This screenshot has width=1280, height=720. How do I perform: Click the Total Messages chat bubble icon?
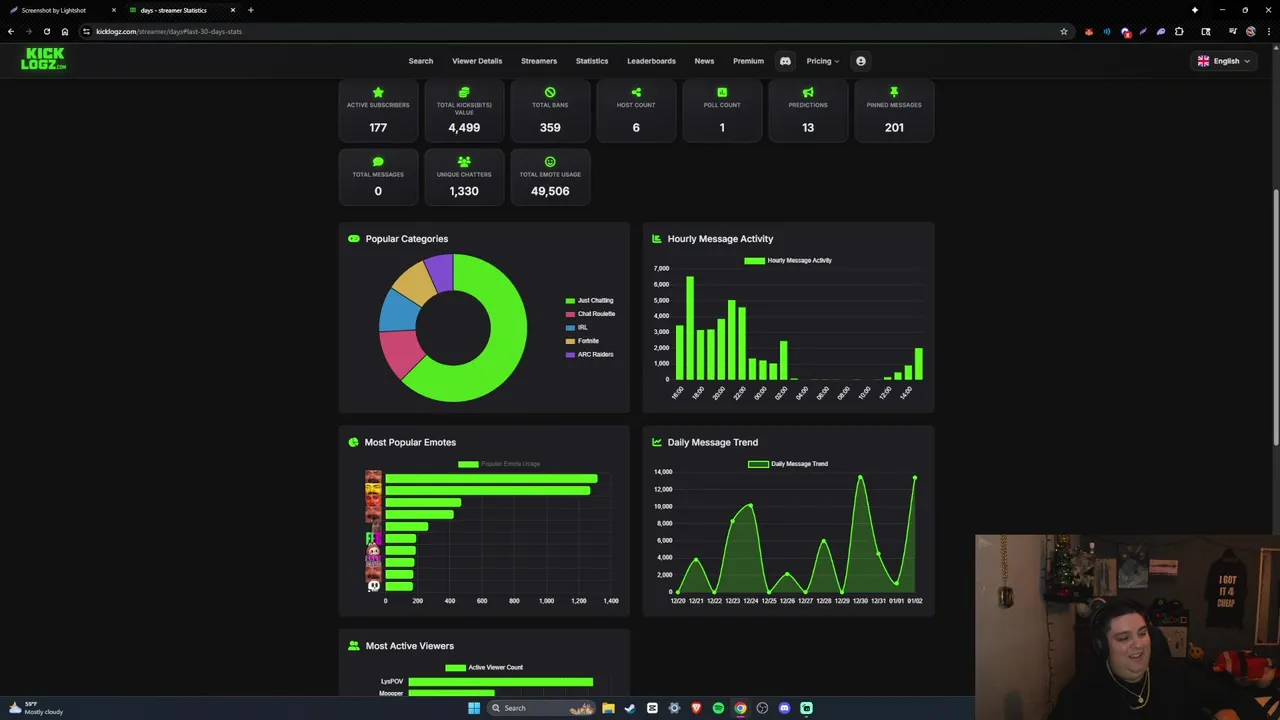(x=378, y=161)
